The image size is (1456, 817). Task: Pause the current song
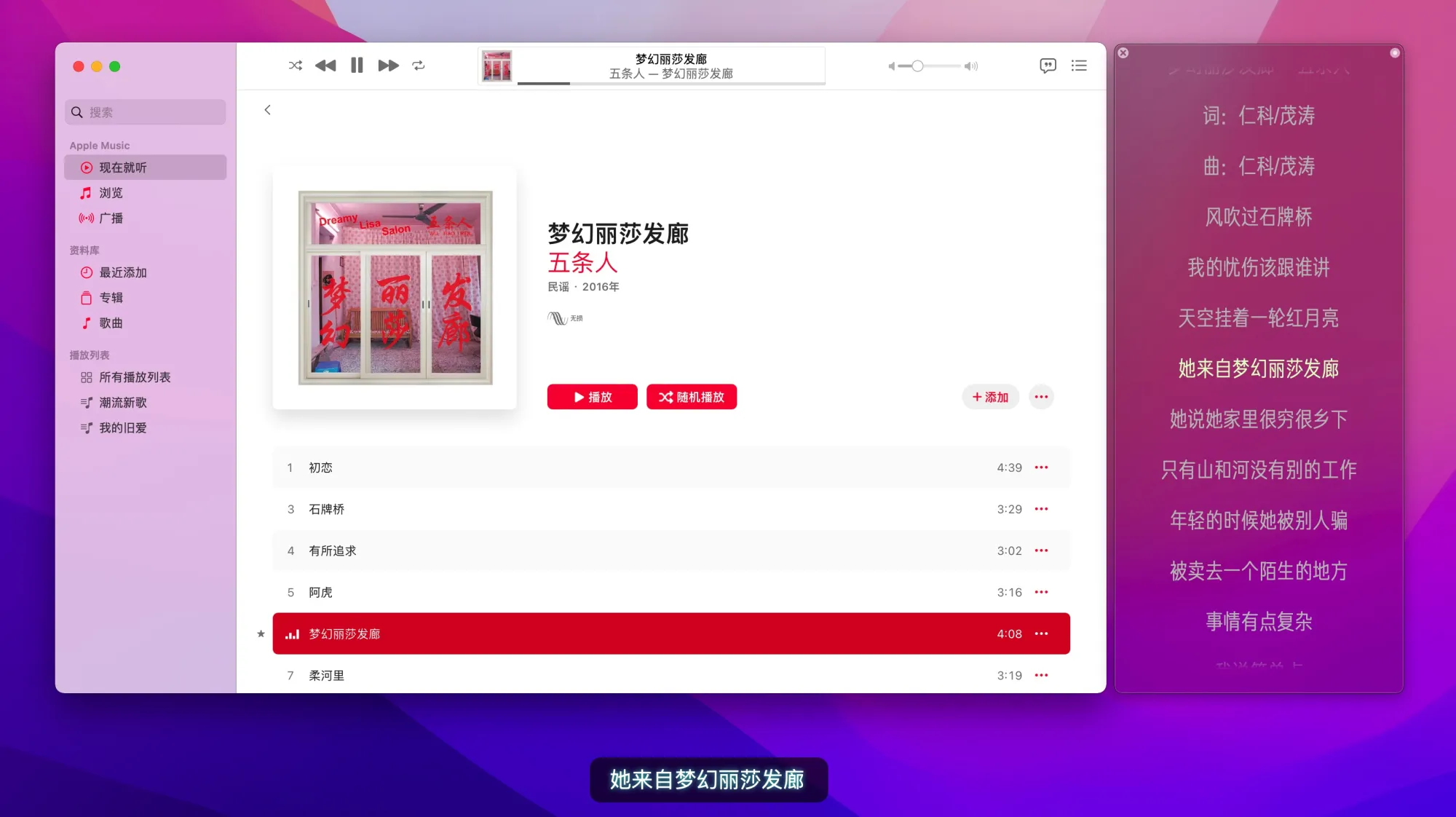357,66
